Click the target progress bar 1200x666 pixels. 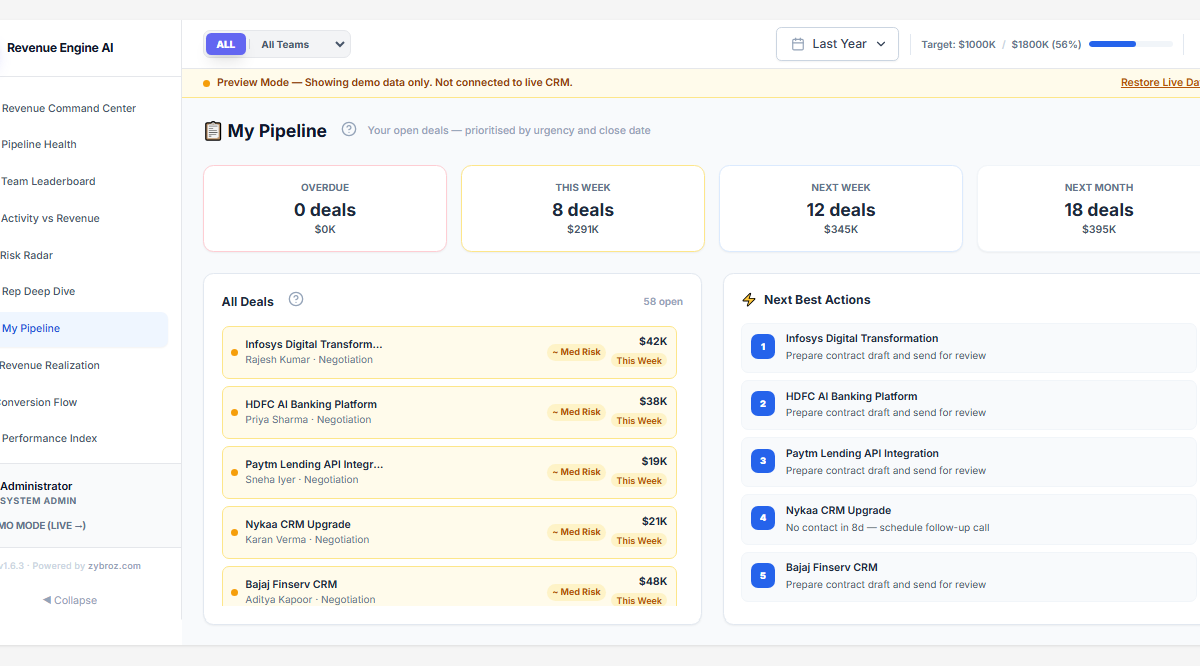click(x=1131, y=44)
